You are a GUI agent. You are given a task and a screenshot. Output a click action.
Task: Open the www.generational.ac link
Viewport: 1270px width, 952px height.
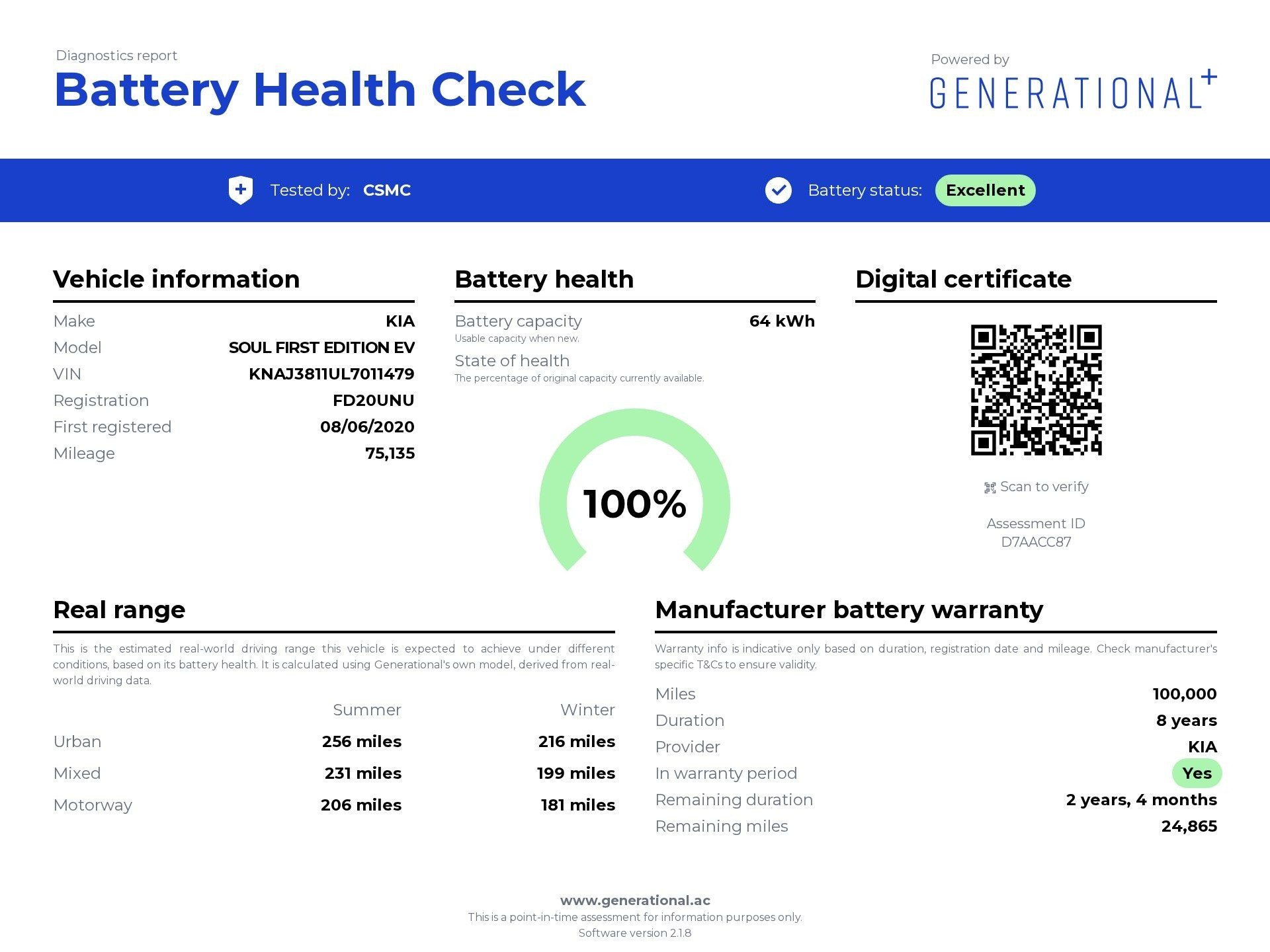pyautogui.click(x=635, y=900)
